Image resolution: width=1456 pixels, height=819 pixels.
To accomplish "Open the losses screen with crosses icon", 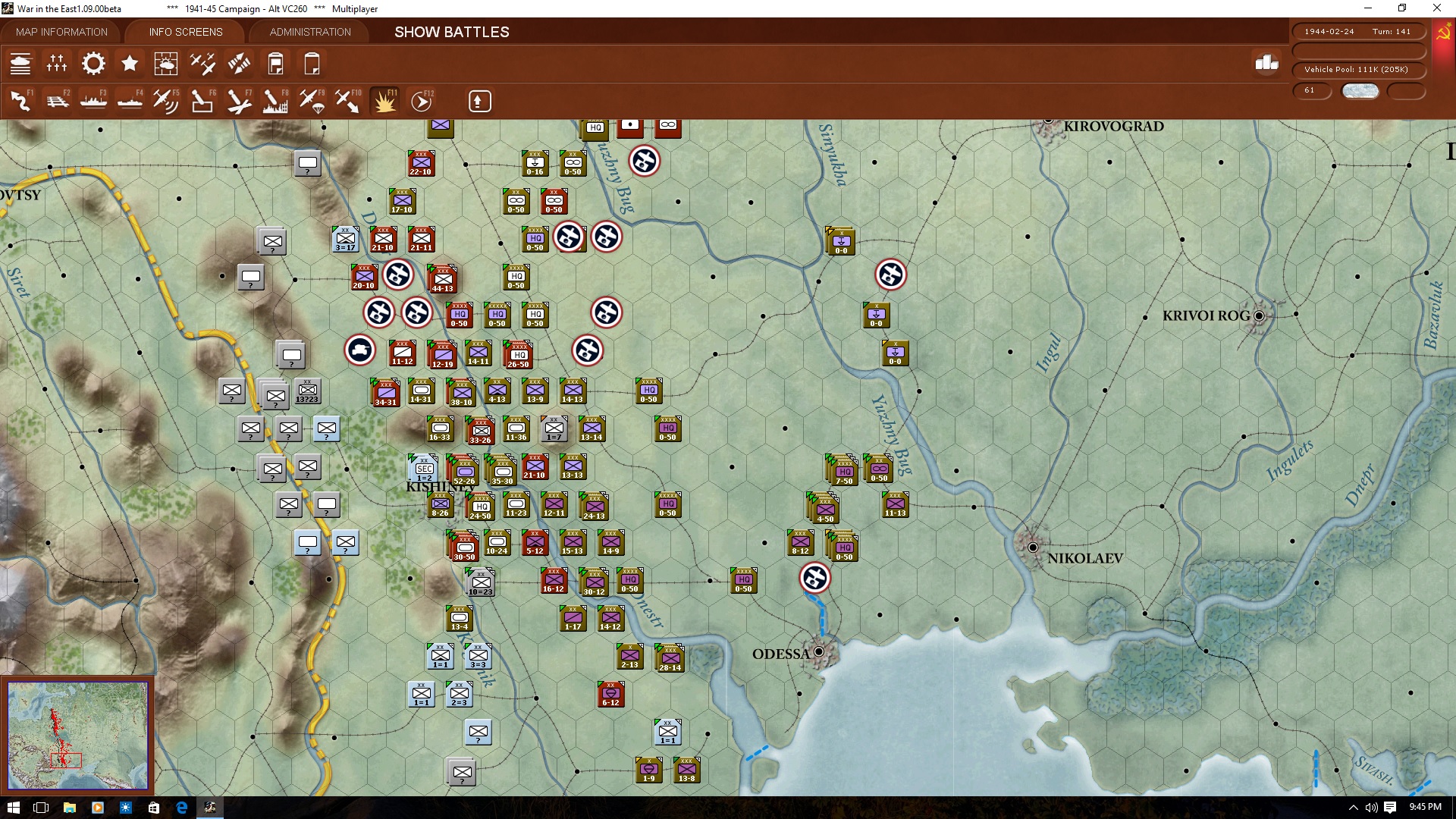I will coord(57,64).
